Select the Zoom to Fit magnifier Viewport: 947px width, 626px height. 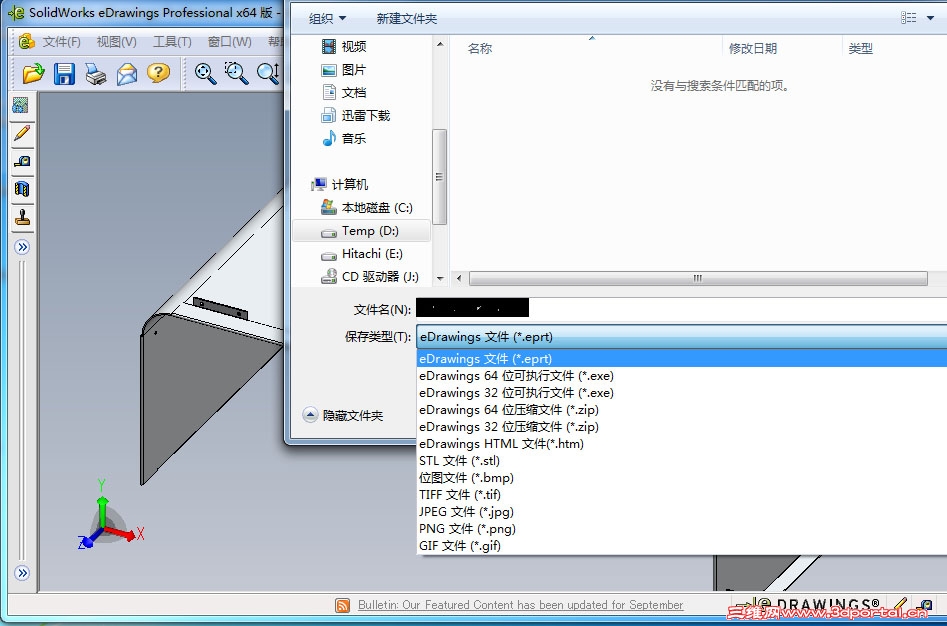point(205,74)
